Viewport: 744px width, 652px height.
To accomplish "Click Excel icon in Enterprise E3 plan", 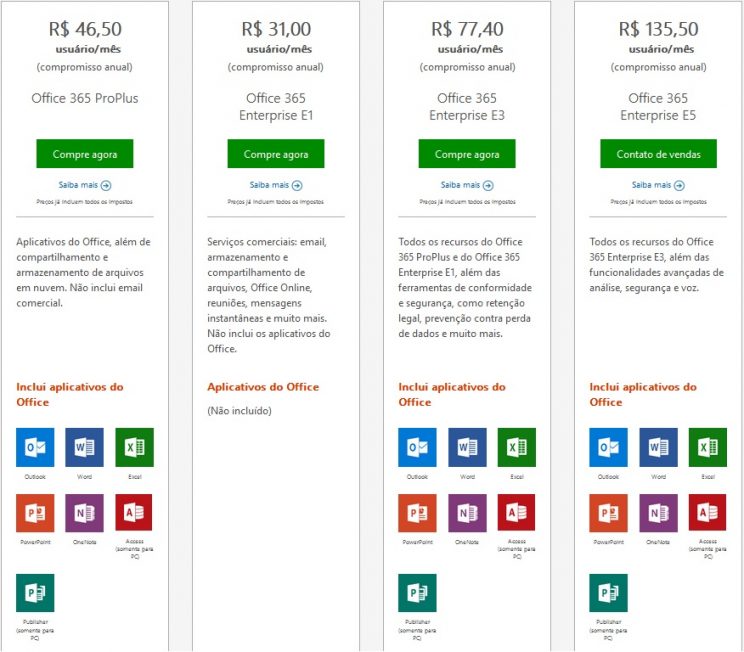I will pyautogui.click(x=517, y=447).
